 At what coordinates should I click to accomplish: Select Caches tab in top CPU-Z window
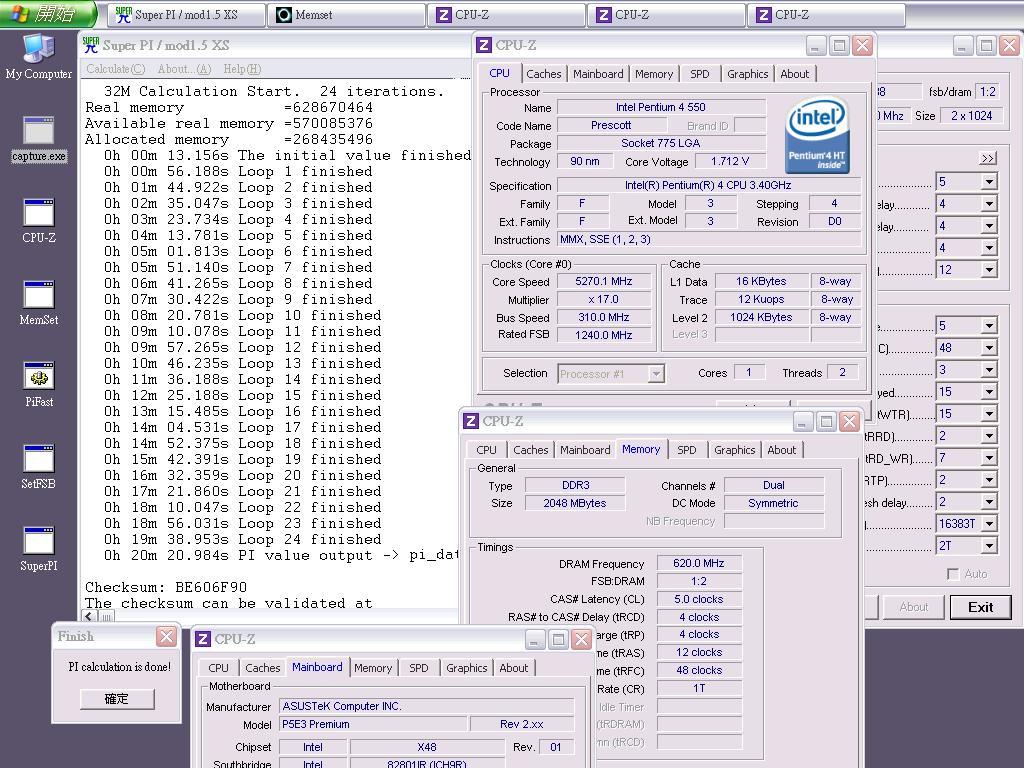(543, 74)
